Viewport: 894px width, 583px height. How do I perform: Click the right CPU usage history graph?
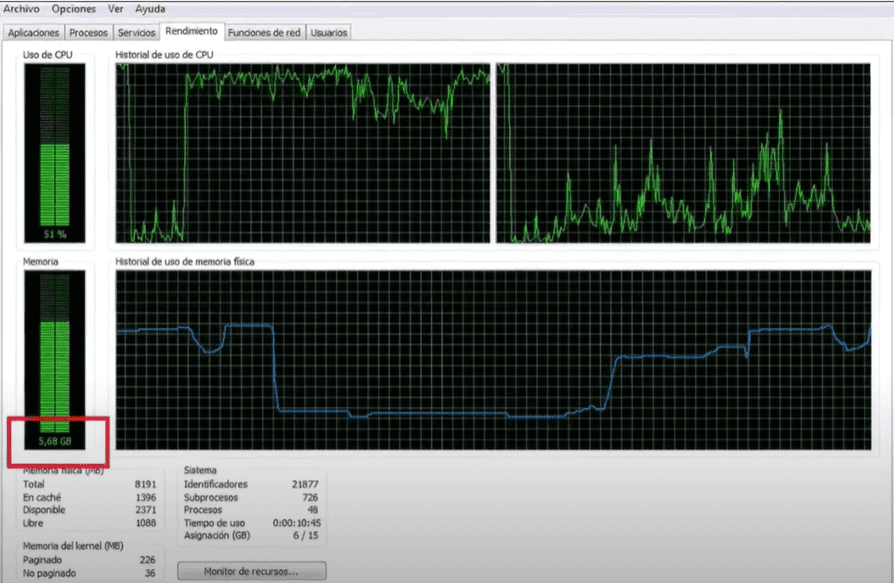684,152
